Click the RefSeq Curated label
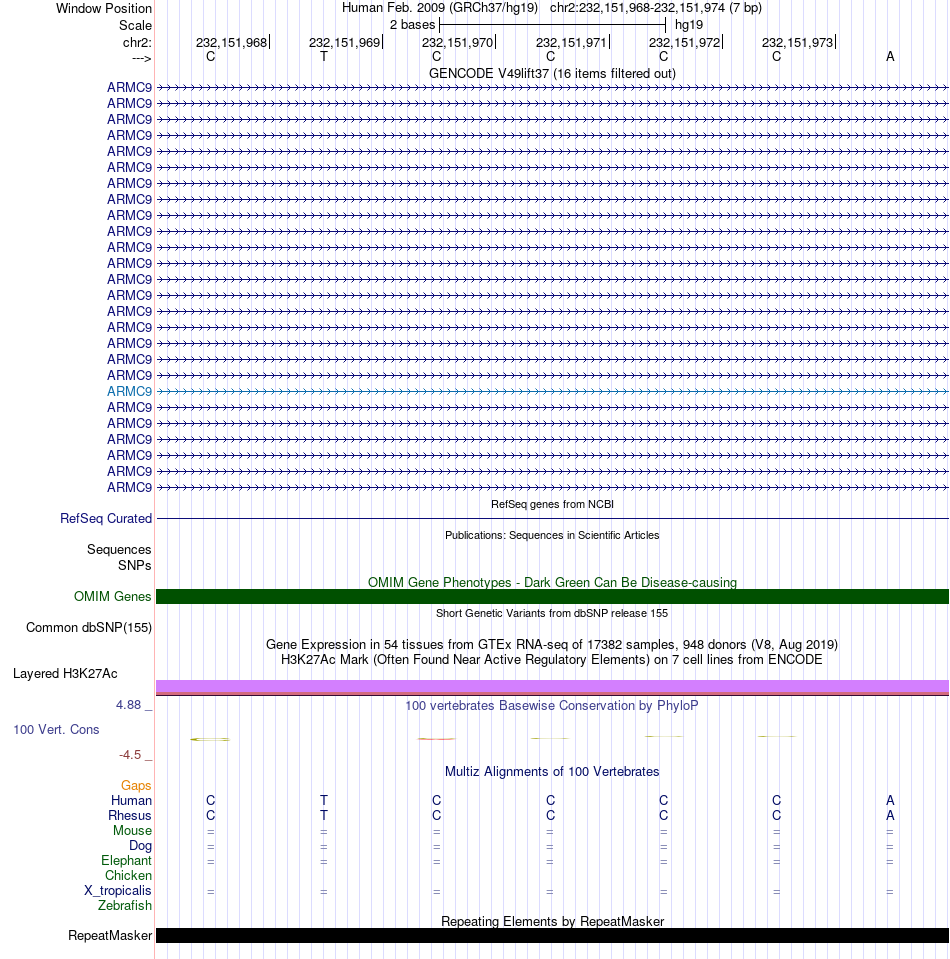 coord(106,519)
